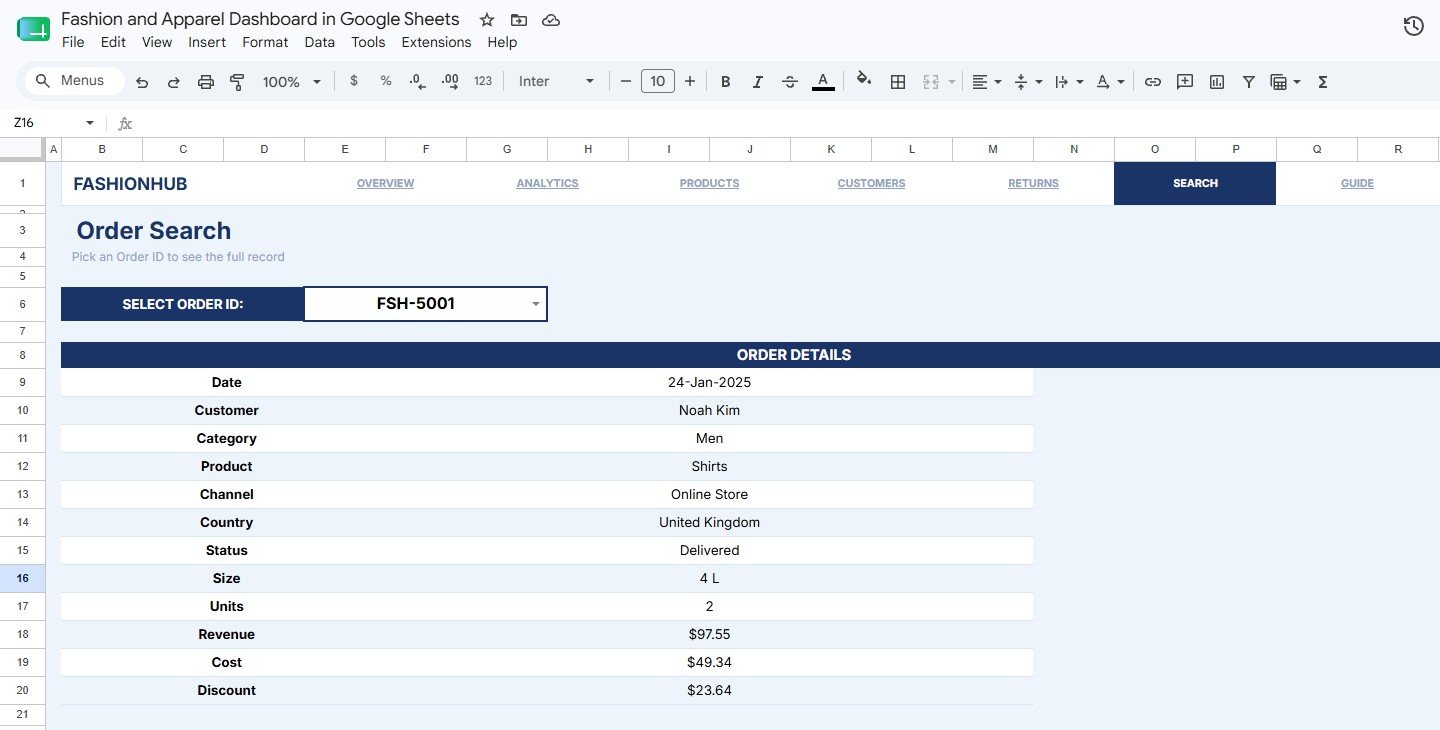Open the Edit menu

point(113,42)
